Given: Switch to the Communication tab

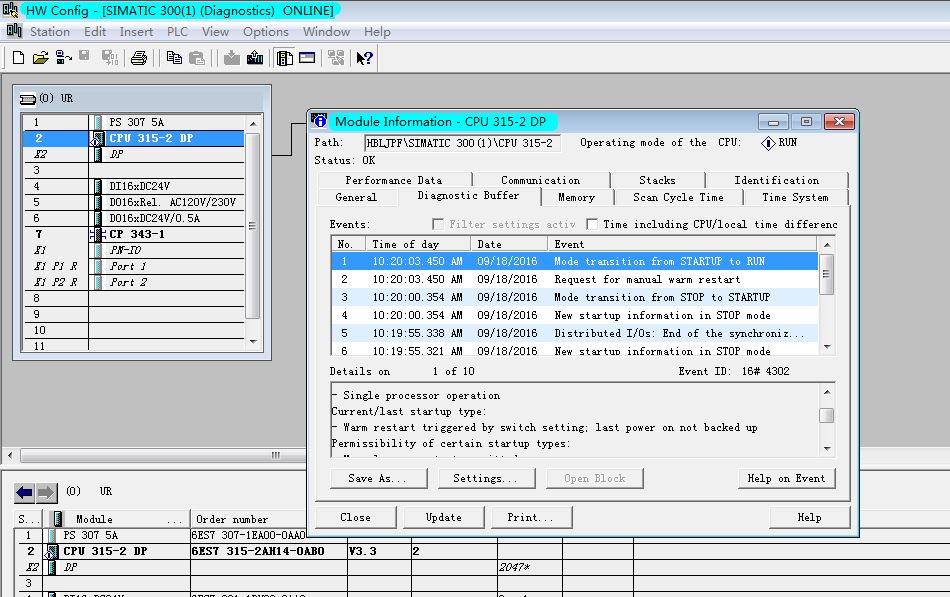Looking at the screenshot, I should (540, 180).
